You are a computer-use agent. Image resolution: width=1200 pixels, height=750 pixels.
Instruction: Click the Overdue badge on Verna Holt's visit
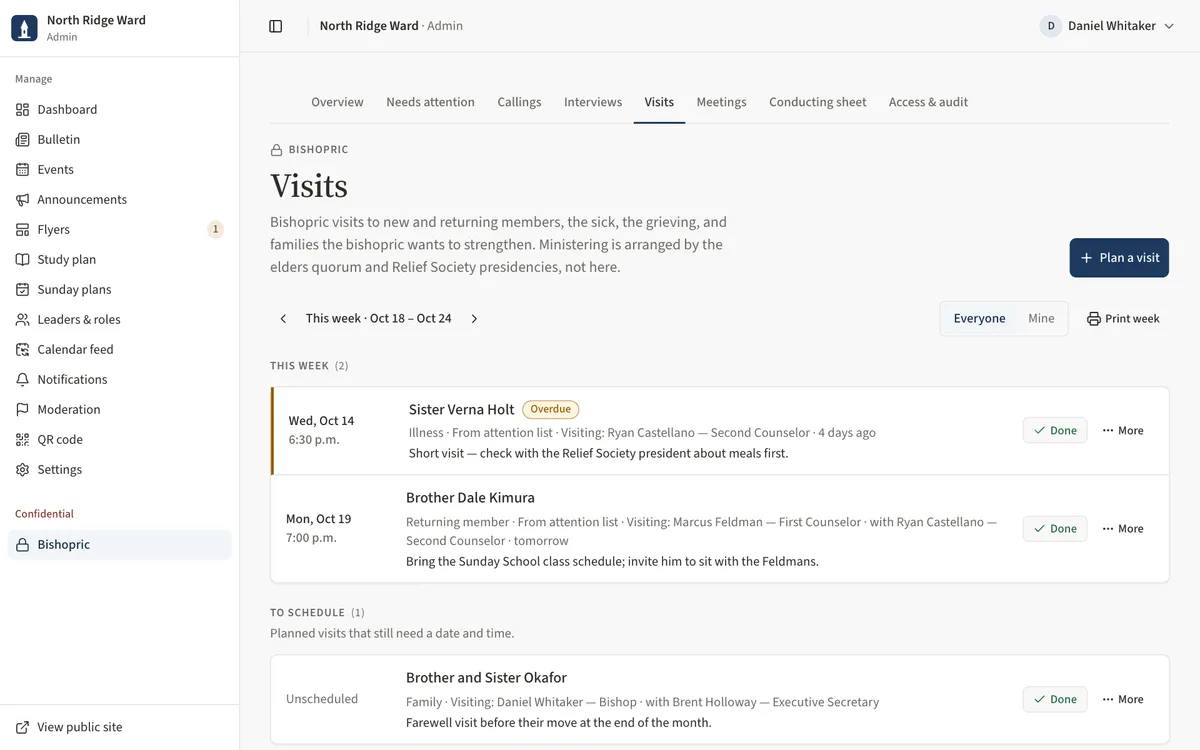[x=550, y=409]
